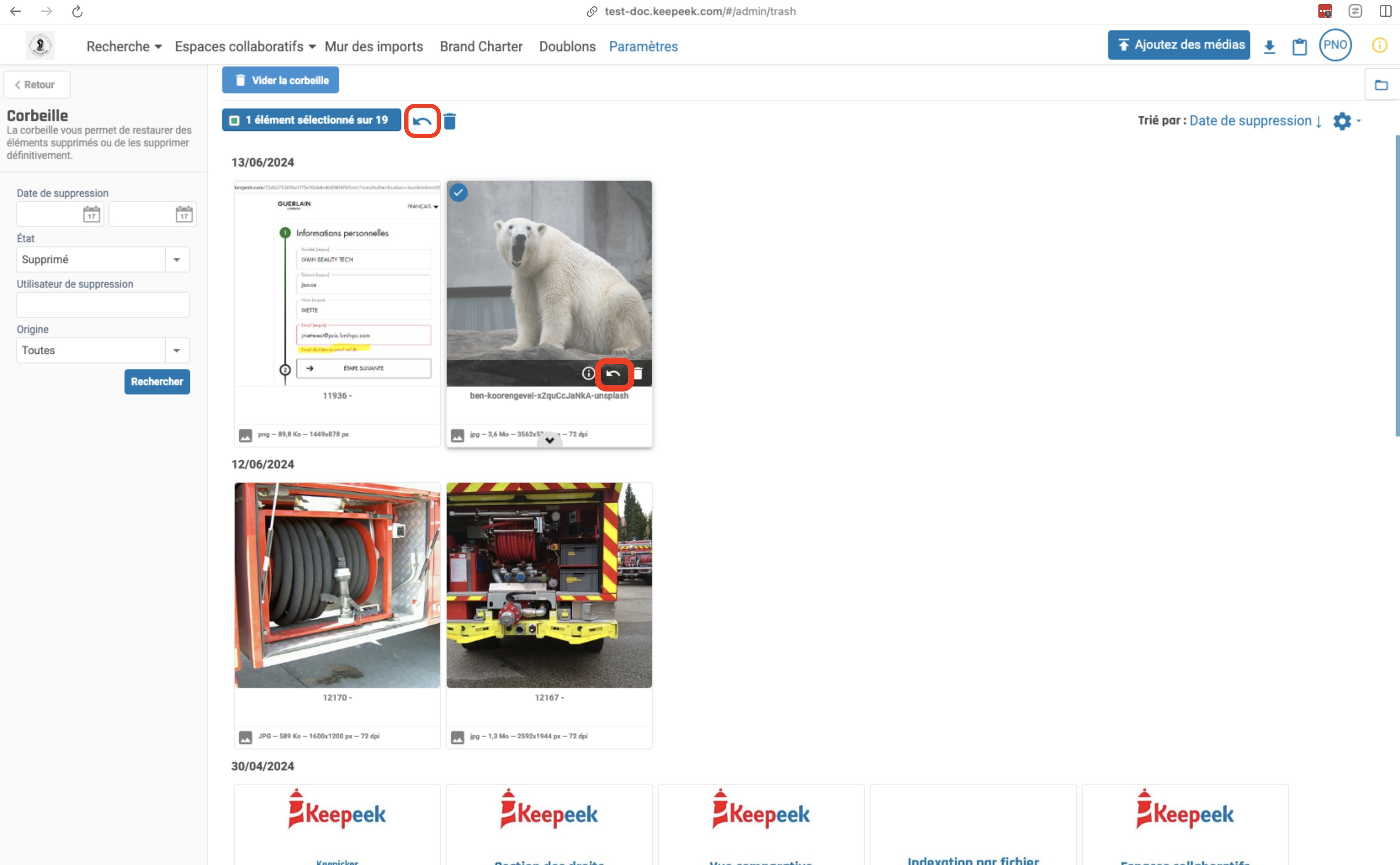Click the Keepeek site logo
The image size is (1400, 865).
[41, 45]
